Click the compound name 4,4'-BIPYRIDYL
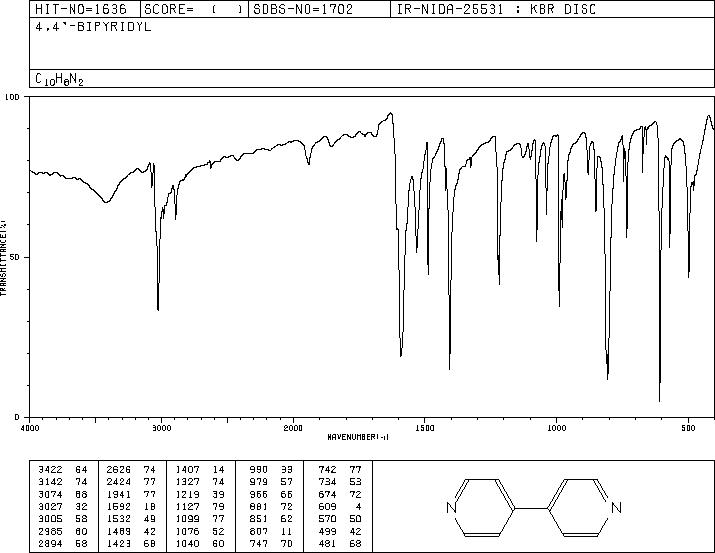Viewport: 715px width, 553px height. pyautogui.click(x=93, y=27)
